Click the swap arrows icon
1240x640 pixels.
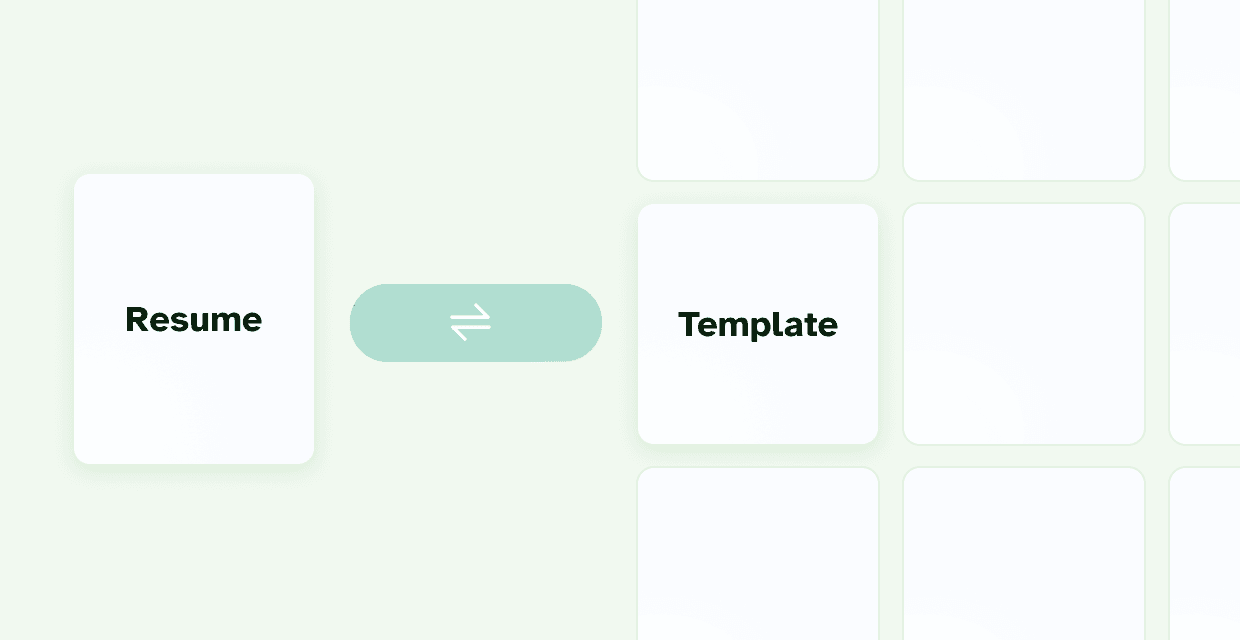click(x=470, y=322)
